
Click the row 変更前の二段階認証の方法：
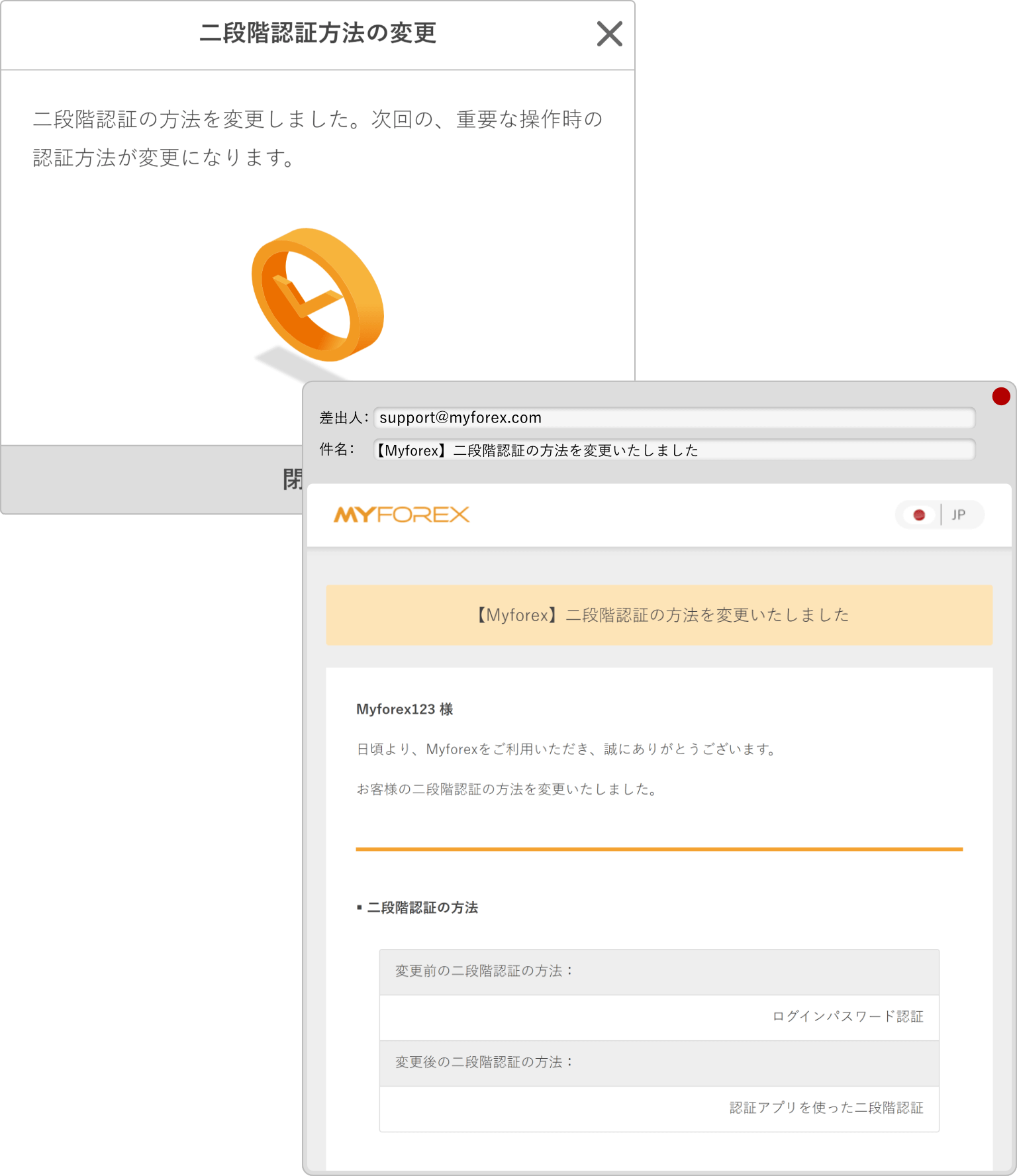click(659, 971)
